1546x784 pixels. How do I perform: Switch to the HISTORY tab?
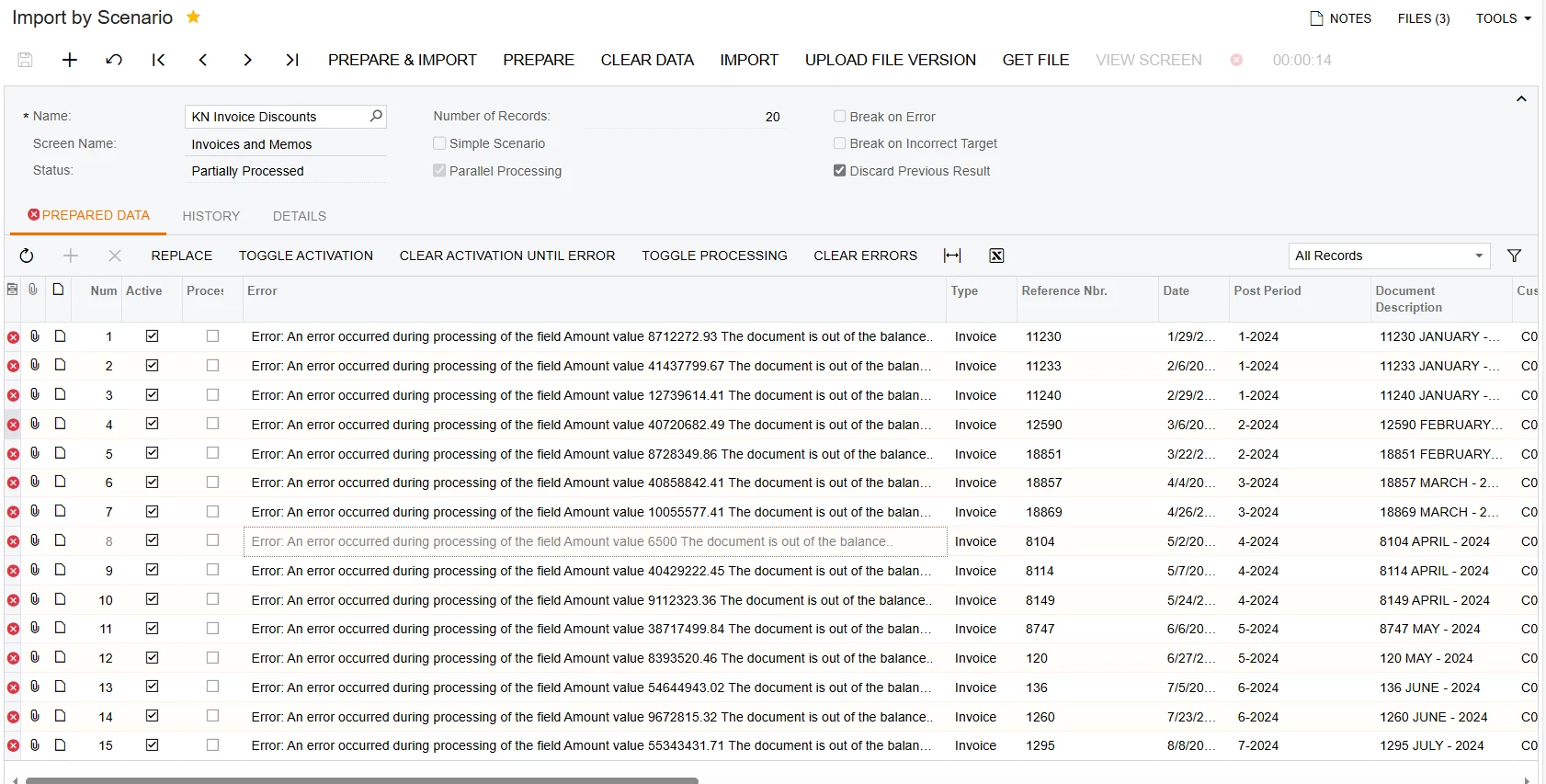[x=211, y=216]
